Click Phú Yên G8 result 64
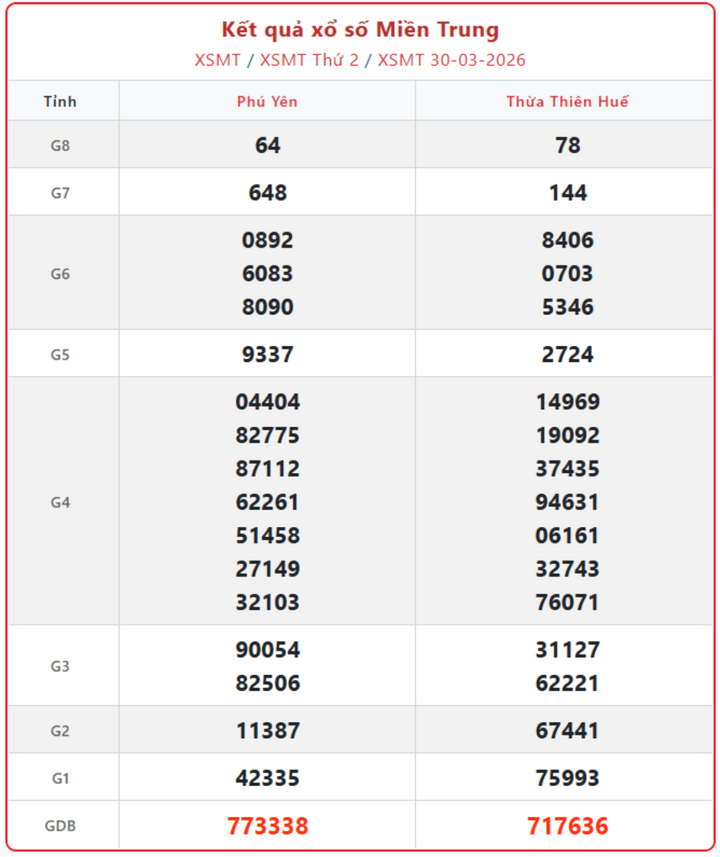 point(267,145)
